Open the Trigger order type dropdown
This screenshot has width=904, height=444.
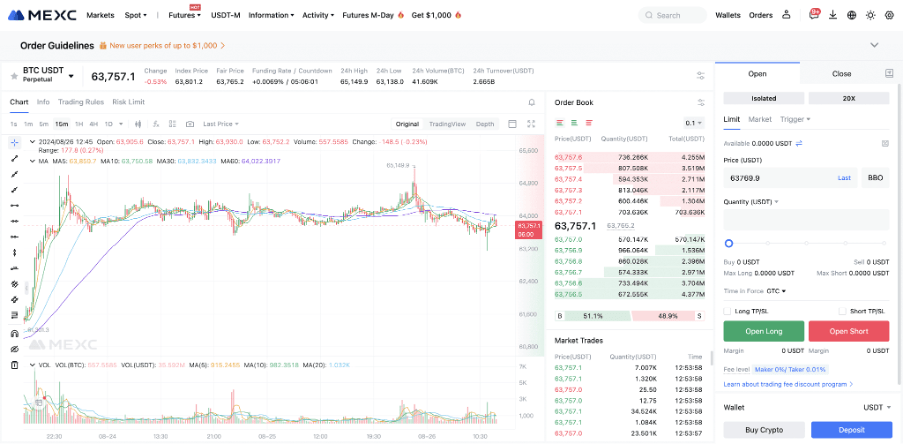point(795,119)
